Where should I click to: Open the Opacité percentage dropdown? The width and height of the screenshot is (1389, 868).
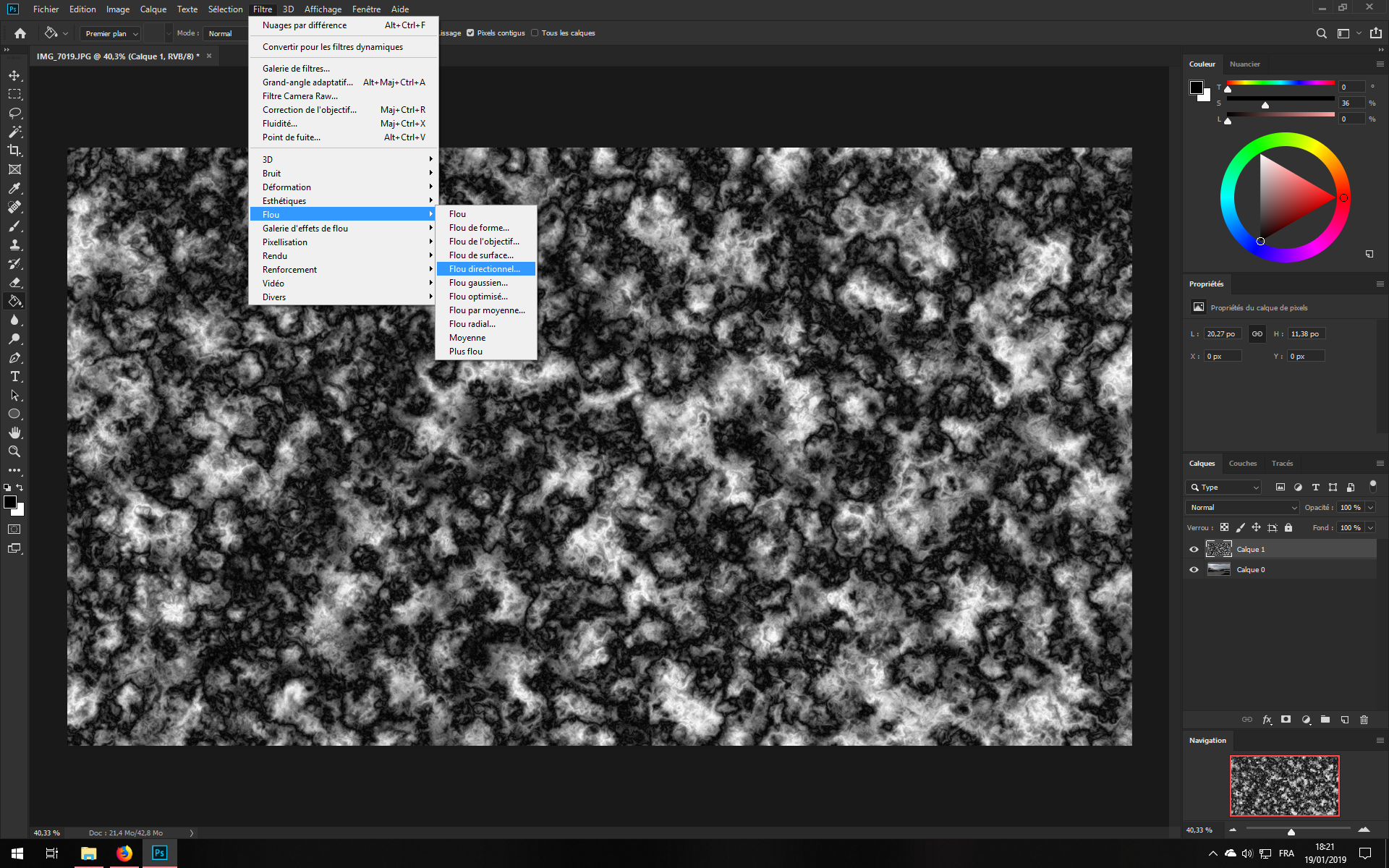pyautogui.click(x=1370, y=507)
